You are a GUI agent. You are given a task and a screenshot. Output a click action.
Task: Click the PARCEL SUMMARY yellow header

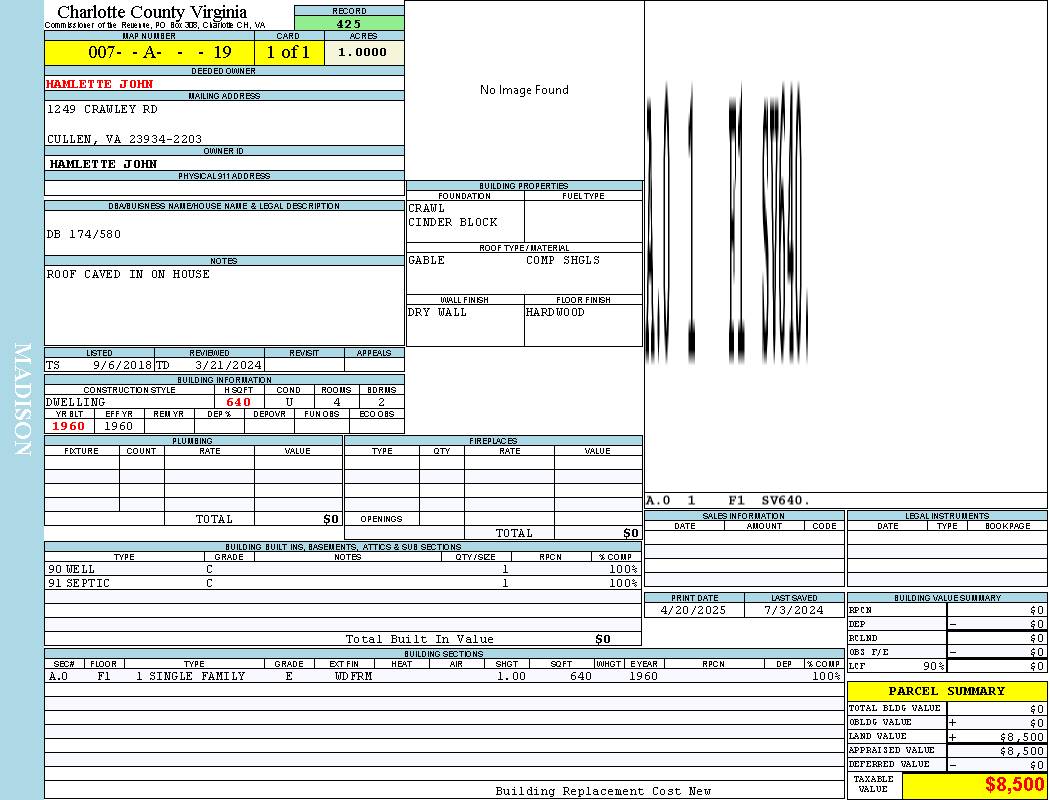(946, 691)
